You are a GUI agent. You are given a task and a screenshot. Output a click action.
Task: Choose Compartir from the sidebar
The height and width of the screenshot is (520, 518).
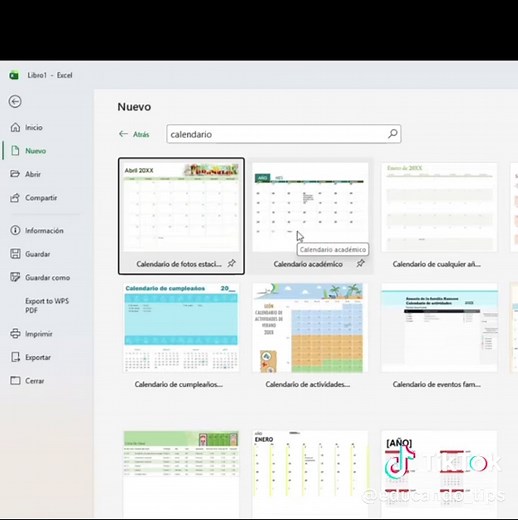click(x=41, y=198)
